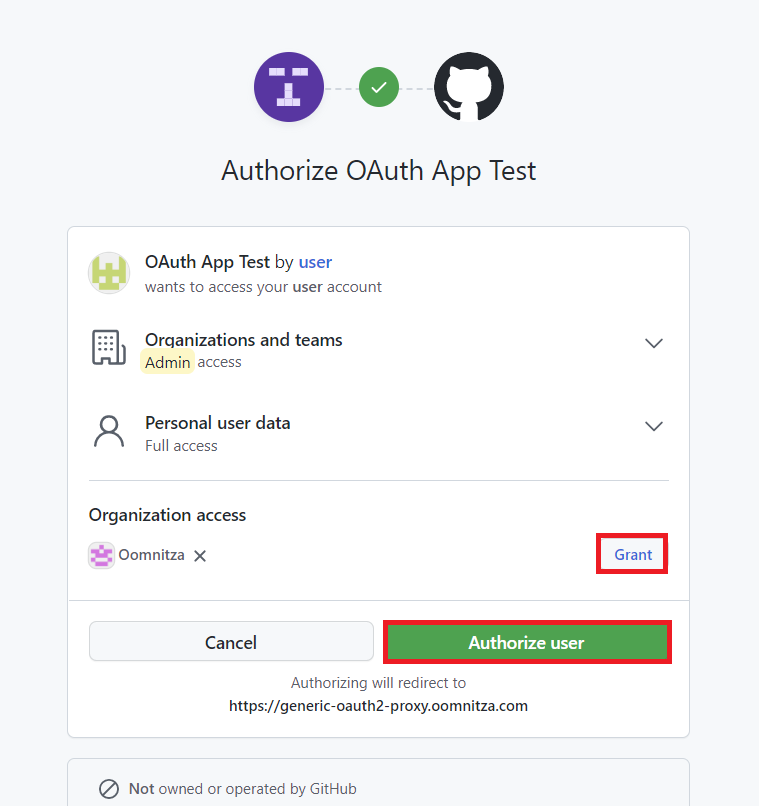The width and height of the screenshot is (759, 806).
Task: Grant access to Oomnitza organization
Action: pyautogui.click(x=633, y=555)
